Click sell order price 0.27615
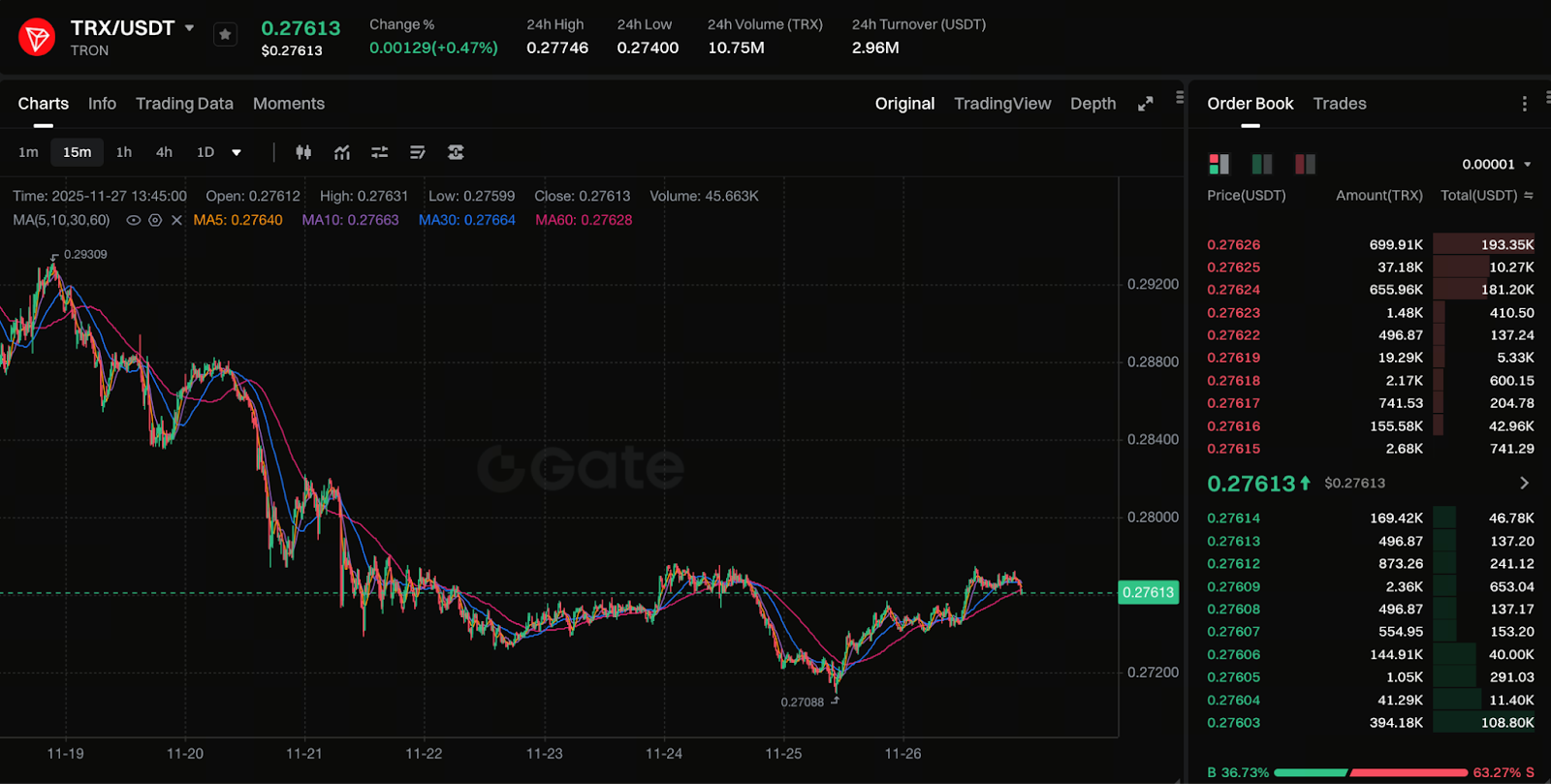 tap(1234, 449)
